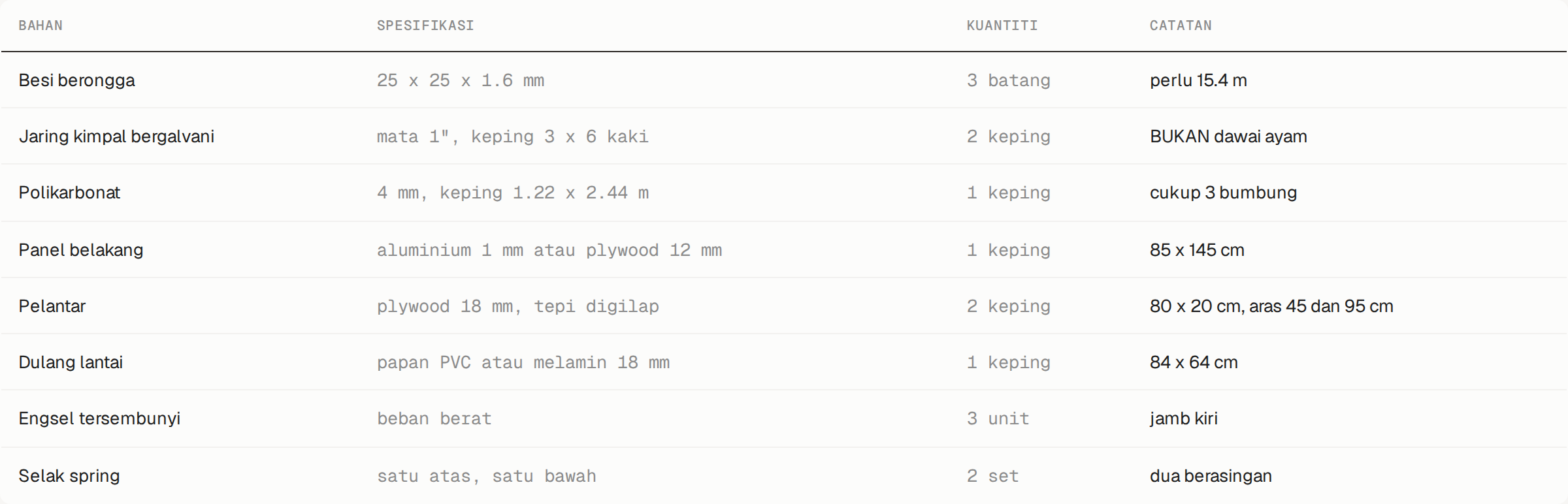
Task: Click the Pelantar material cell
Action: [52, 306]
